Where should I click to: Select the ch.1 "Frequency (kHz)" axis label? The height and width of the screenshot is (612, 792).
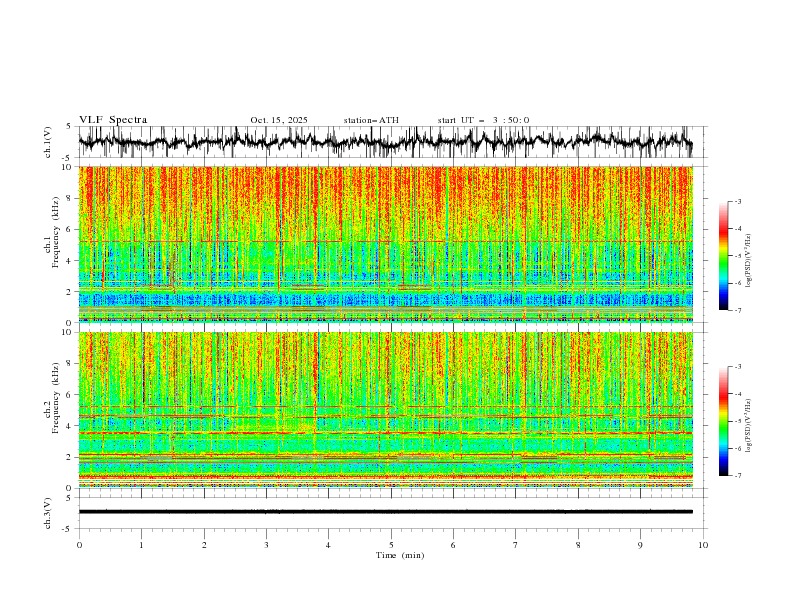(x=56, y=232)
